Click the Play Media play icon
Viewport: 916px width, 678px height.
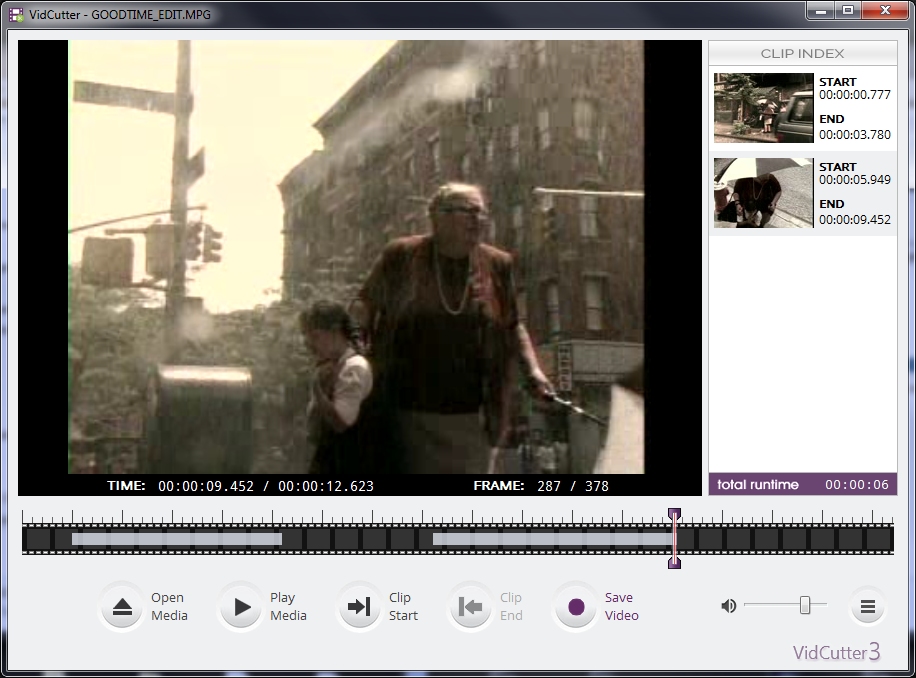[242, 607]
